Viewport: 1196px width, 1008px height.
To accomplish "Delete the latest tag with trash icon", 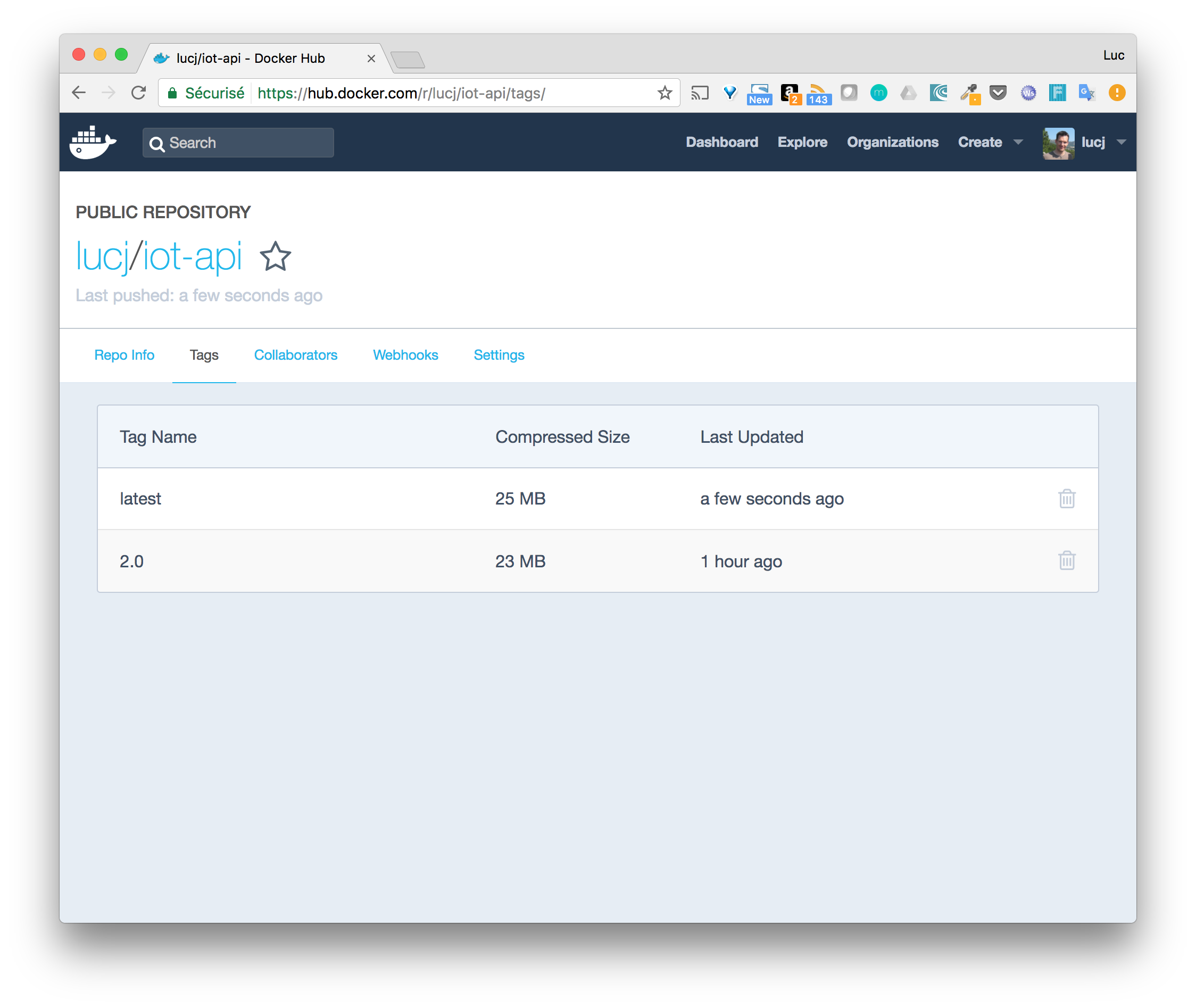I will click(x=1066, y=499).
